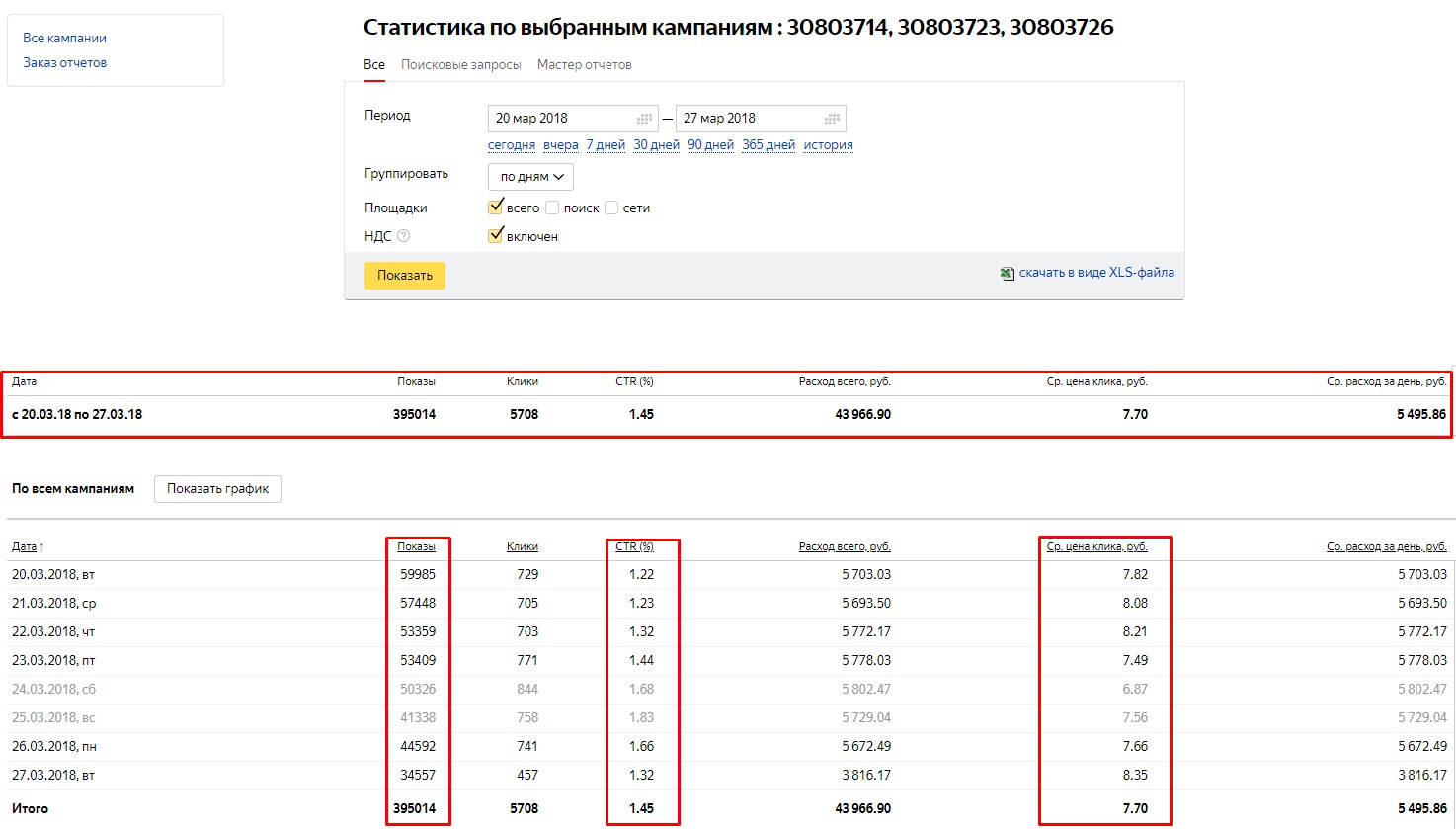The width and height of the screenshot is (1456, 829).
Task: Select the '90 дней' period shortcut
Action: pos(711,145)
